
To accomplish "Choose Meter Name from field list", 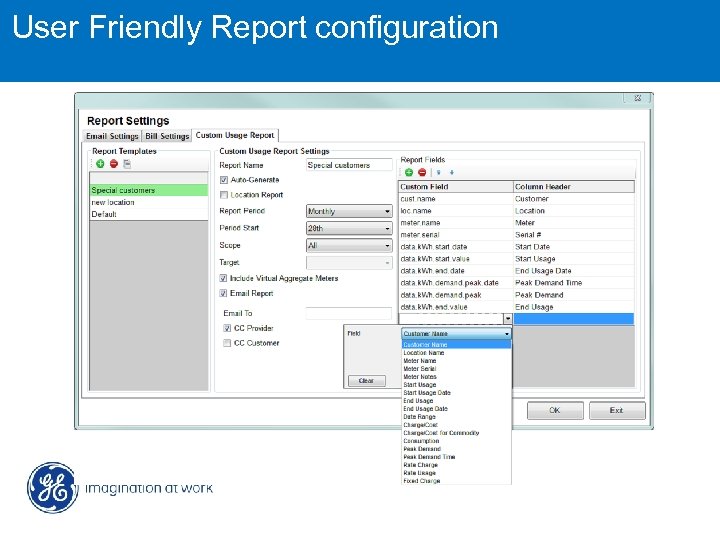I will pos(456,361).
